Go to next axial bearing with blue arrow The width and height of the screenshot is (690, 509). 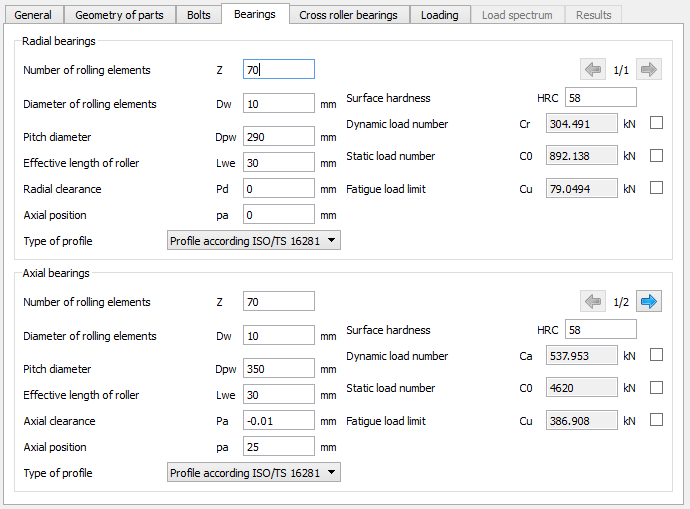(649, 301)
